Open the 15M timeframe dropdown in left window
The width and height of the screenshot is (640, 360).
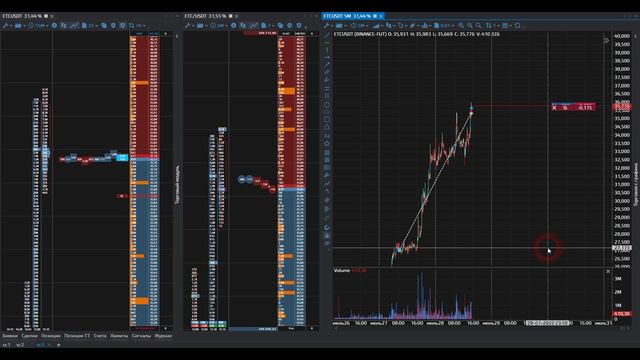[x=38, y=25]
